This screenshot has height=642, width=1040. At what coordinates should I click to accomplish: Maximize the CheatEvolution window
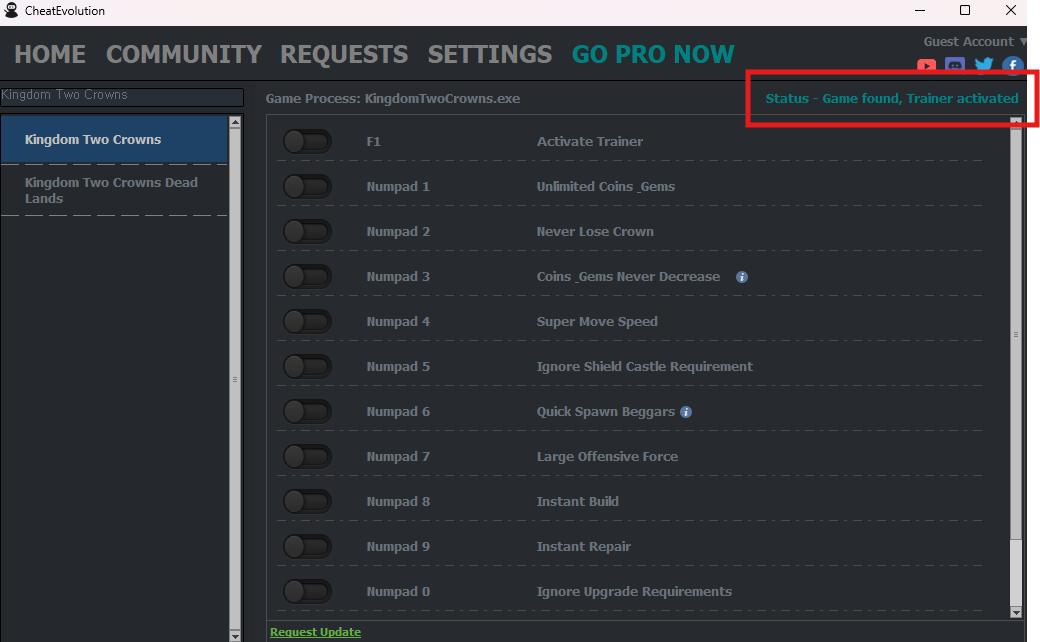(x=965, y=10)
